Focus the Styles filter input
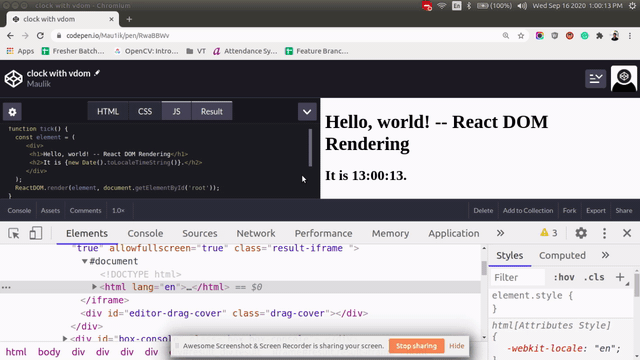 point(517,277)
